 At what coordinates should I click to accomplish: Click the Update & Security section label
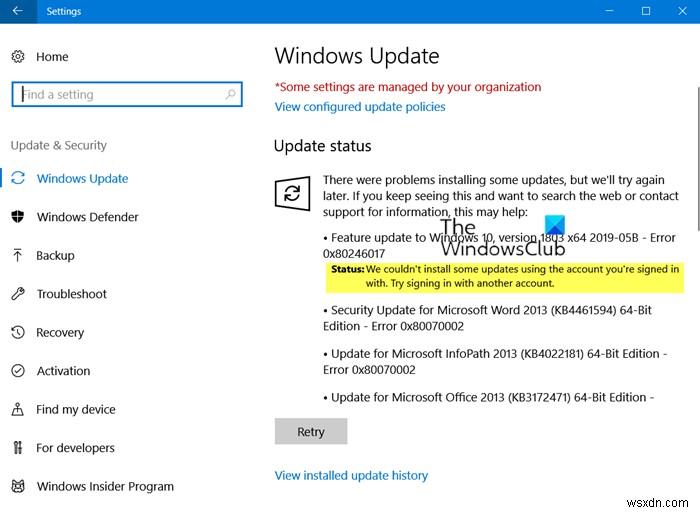coord(58,145)
